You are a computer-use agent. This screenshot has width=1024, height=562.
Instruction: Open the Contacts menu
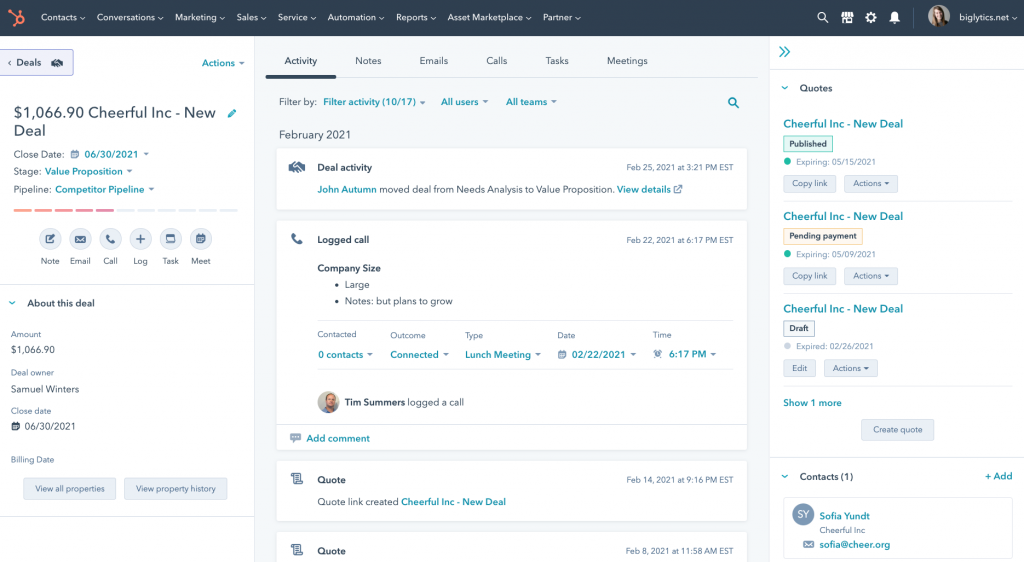[63, 18]
